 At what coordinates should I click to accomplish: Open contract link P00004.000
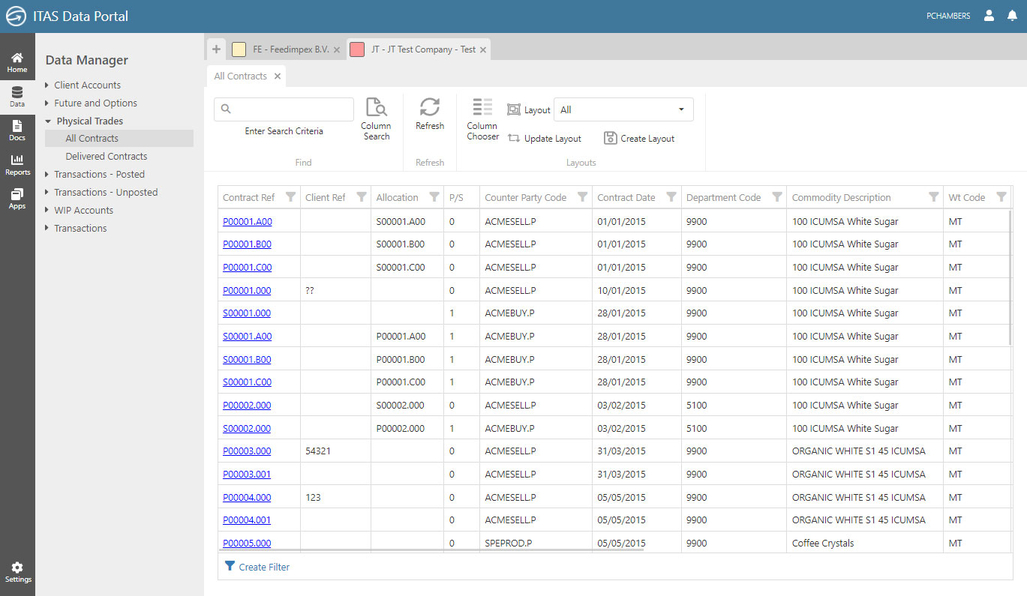pos(246,497)
